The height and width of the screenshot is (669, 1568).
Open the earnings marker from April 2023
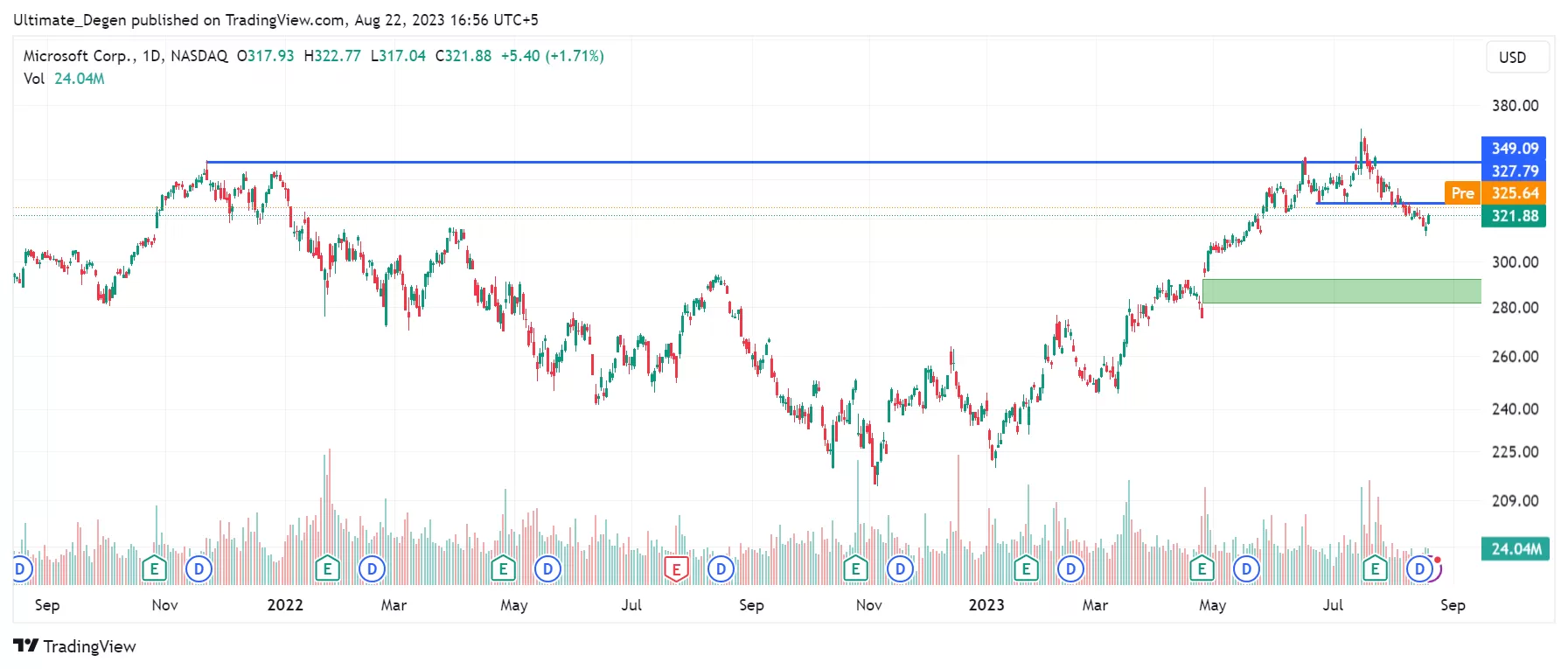click(1202, 569)
